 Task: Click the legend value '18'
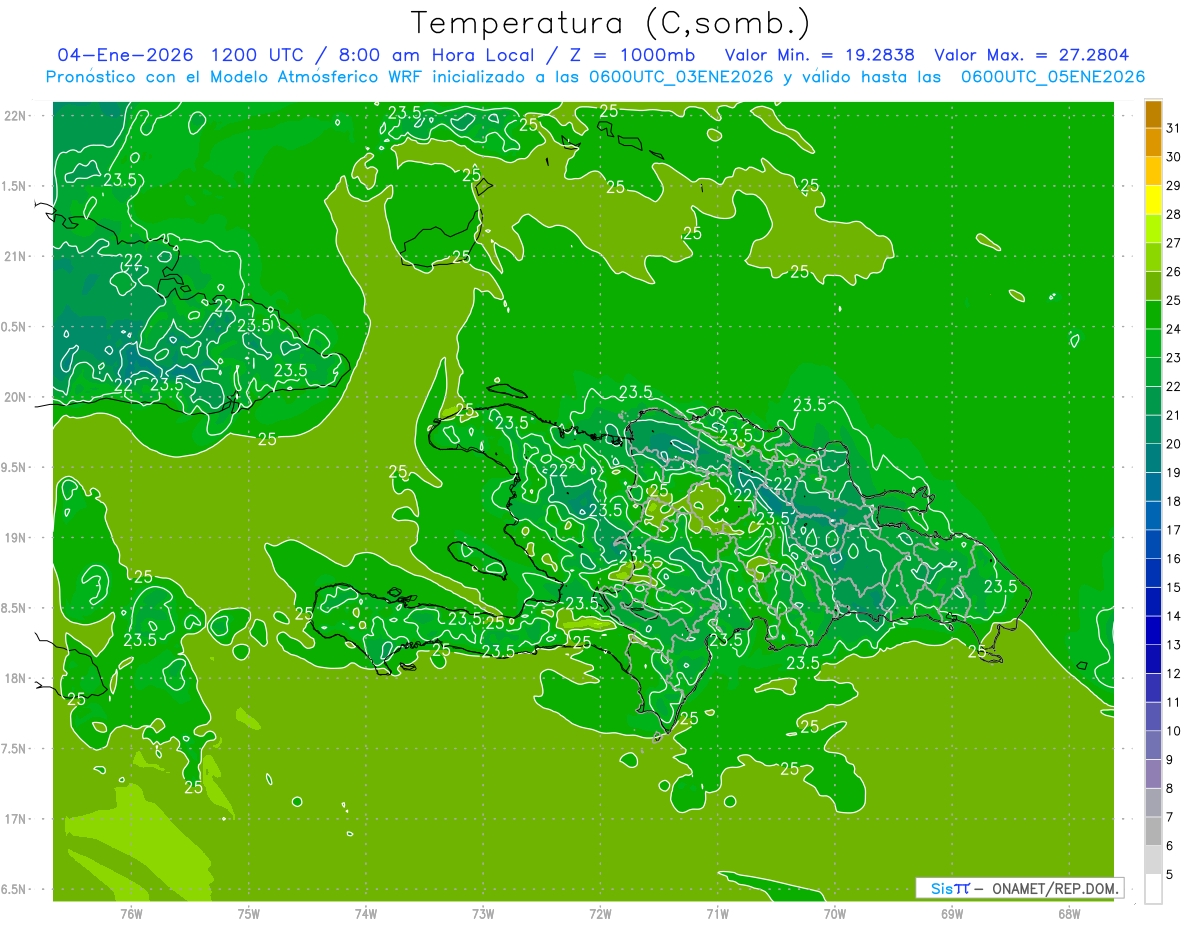pos(1174,501)
